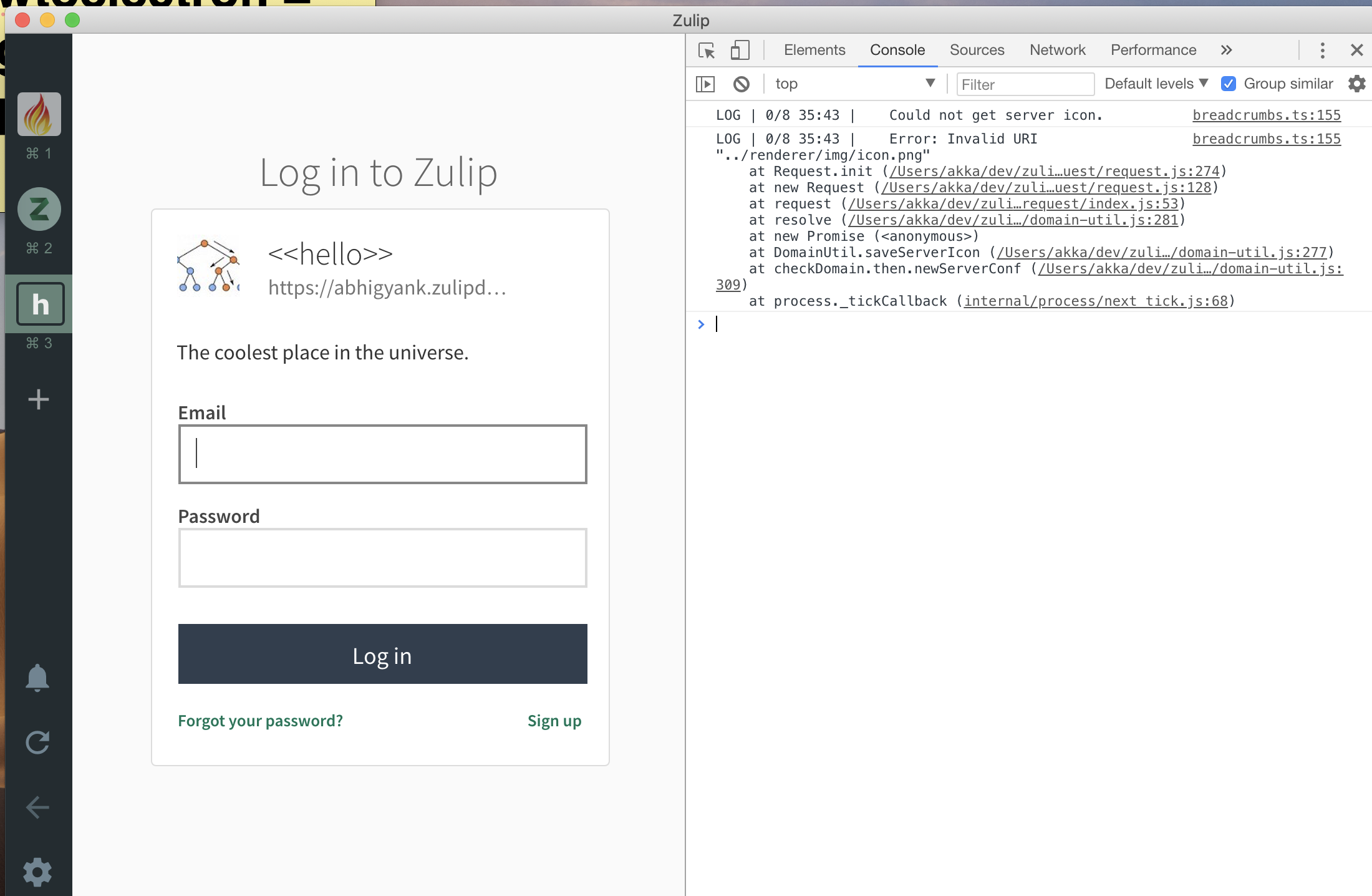Screen dimensions: 1372x896
Task: Follow the Forgot your password link
Action: tap(260, 721)
